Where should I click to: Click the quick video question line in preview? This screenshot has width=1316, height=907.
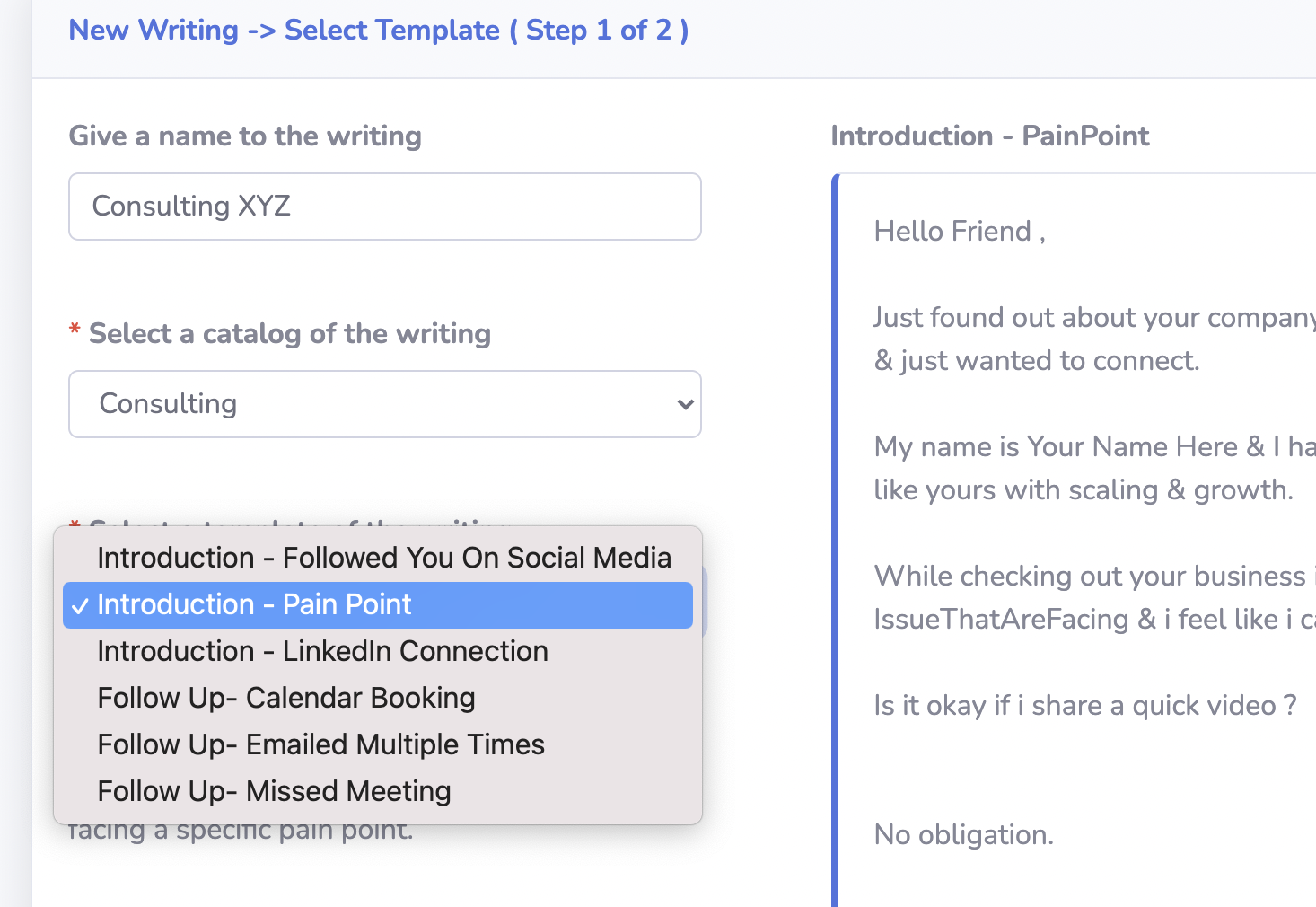1085,706
